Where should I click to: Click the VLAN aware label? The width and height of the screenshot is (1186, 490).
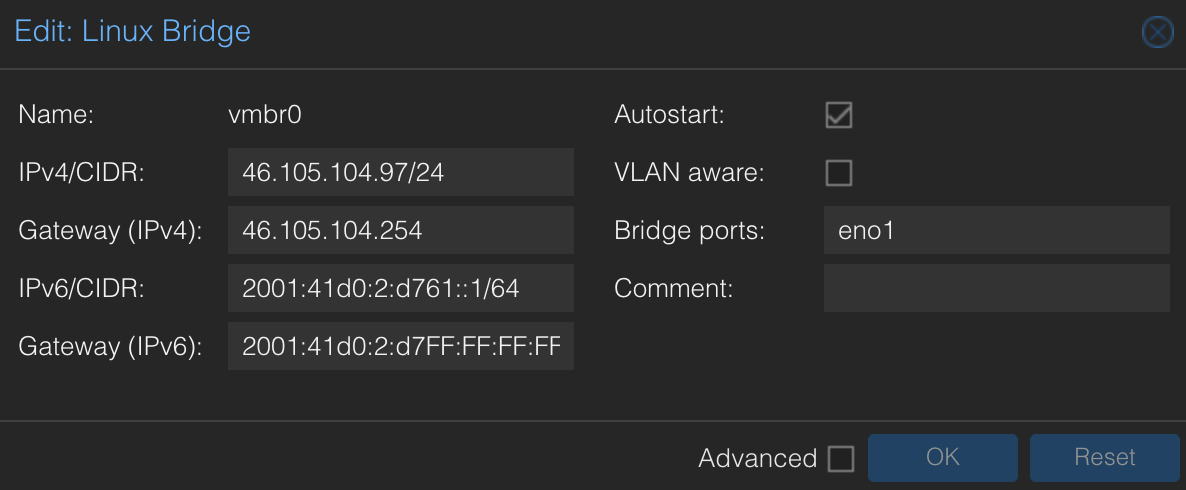pyautogui.click(x=690, y=173)
